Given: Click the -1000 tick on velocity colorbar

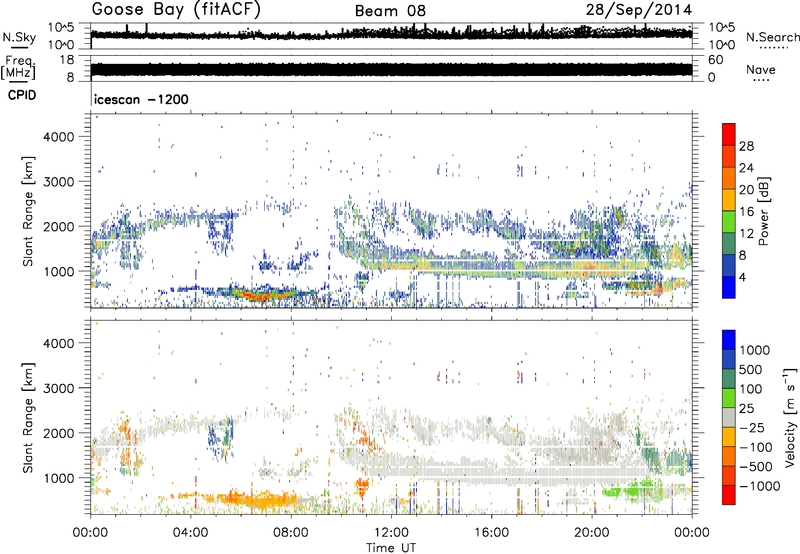Looking at the screenshot, I should [759, 486].
